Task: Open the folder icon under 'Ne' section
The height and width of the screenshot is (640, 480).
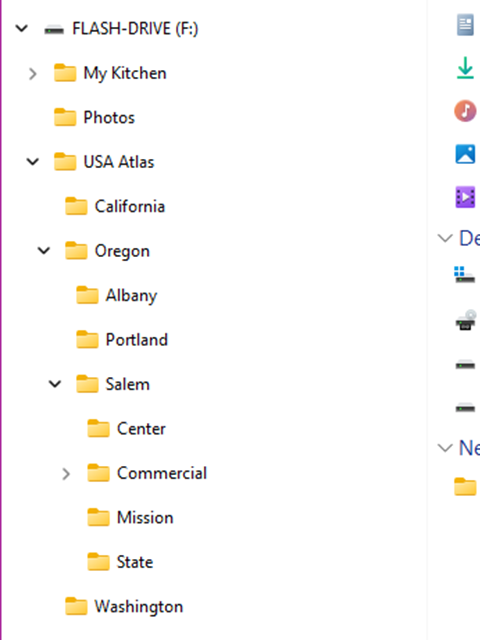Action: pyautogui.click(x=465, y=487)
